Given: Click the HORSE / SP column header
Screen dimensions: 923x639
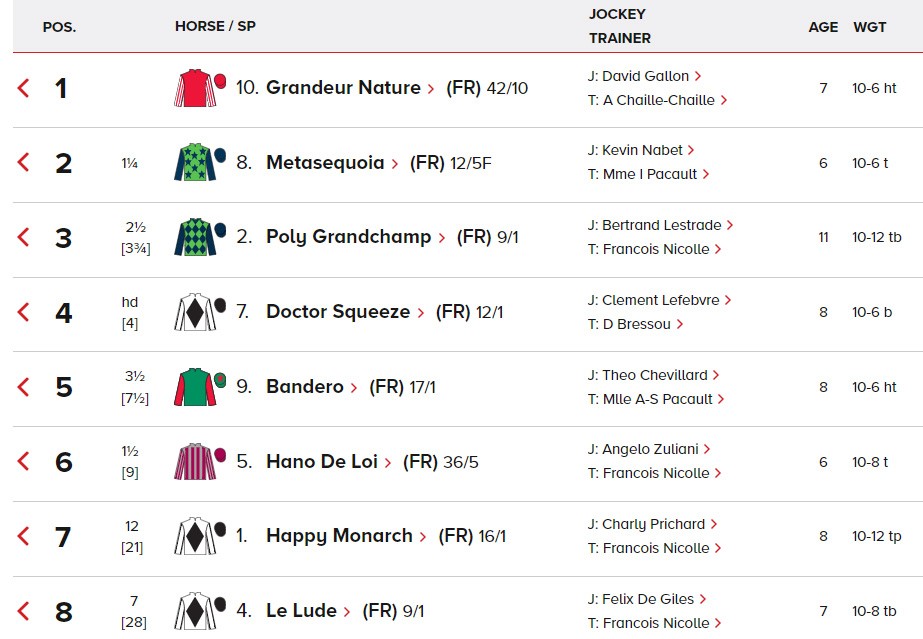Looking at the screenshot, I should pos(215,26).
